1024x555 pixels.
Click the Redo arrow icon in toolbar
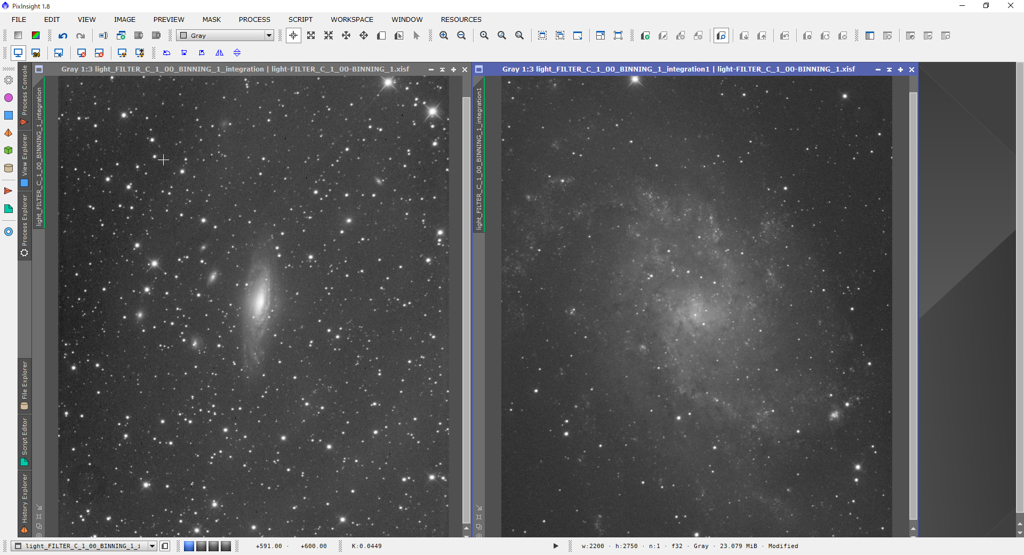pyautogui.click(x=80, y=36)
